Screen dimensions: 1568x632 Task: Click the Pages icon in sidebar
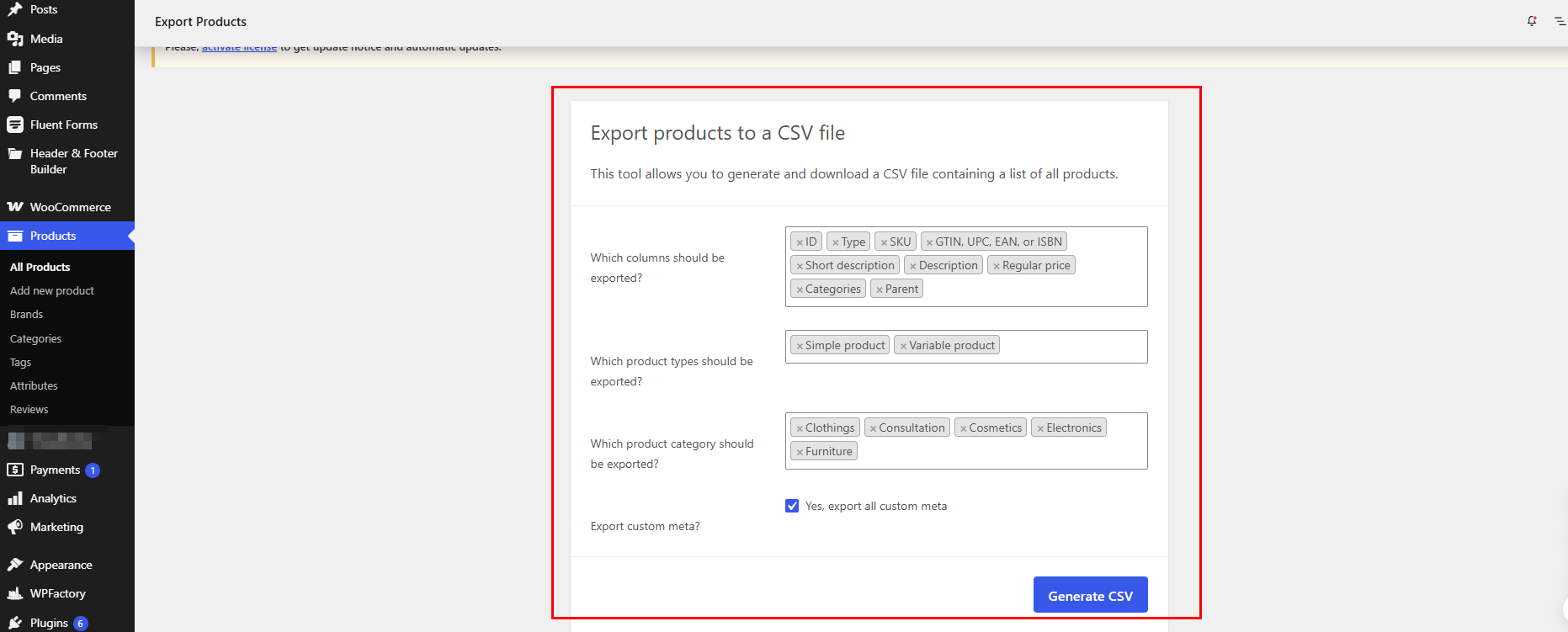15,67
